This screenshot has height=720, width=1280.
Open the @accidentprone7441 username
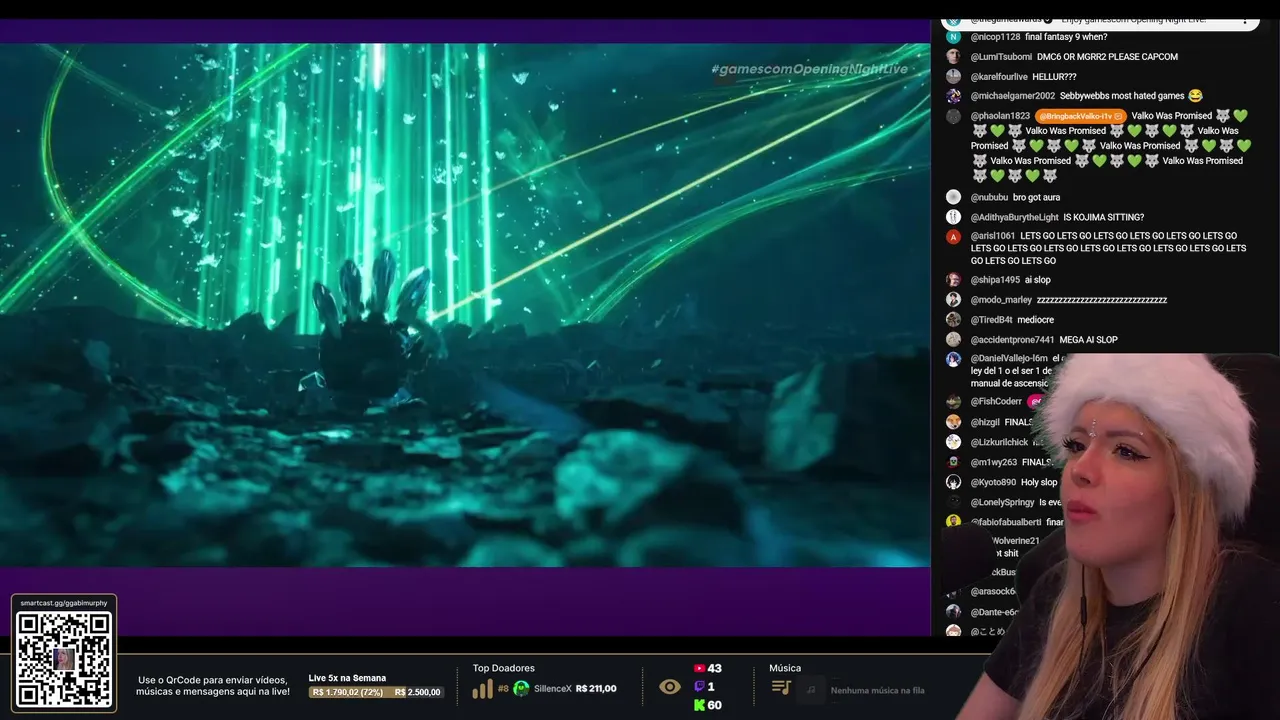pyautogui.click(x=1012, y=340)
